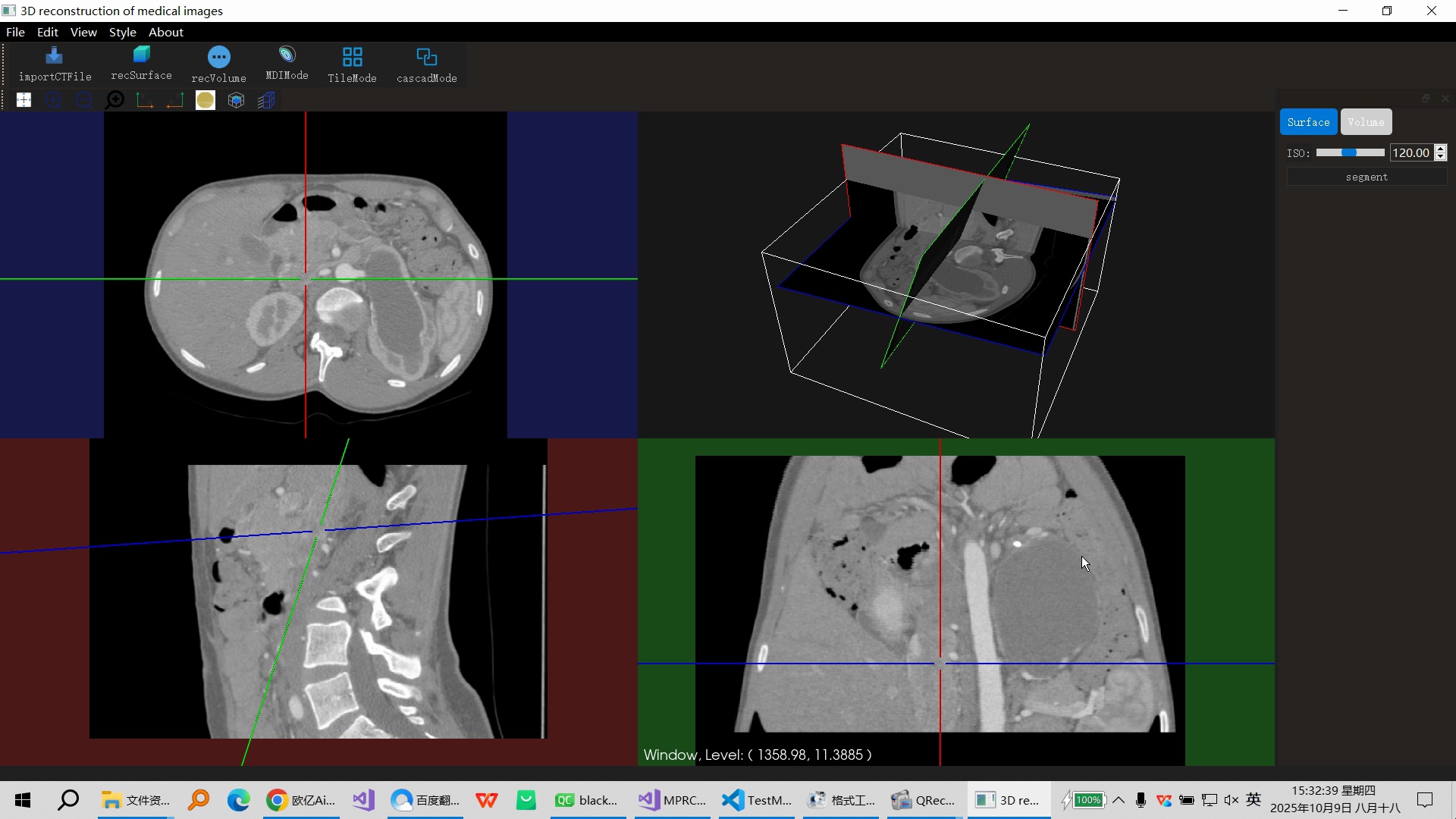The width and height of the screenshot is (1456, 819).
Task: Launch recVolume volume rendering
Action: [218, 64]
